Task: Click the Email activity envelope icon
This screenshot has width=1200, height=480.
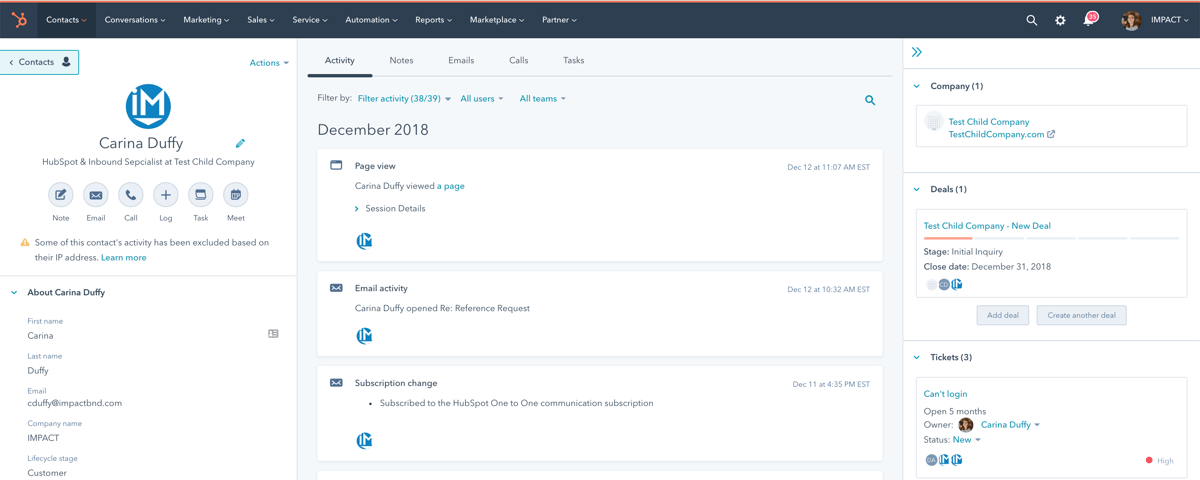Action: point(336,288)
